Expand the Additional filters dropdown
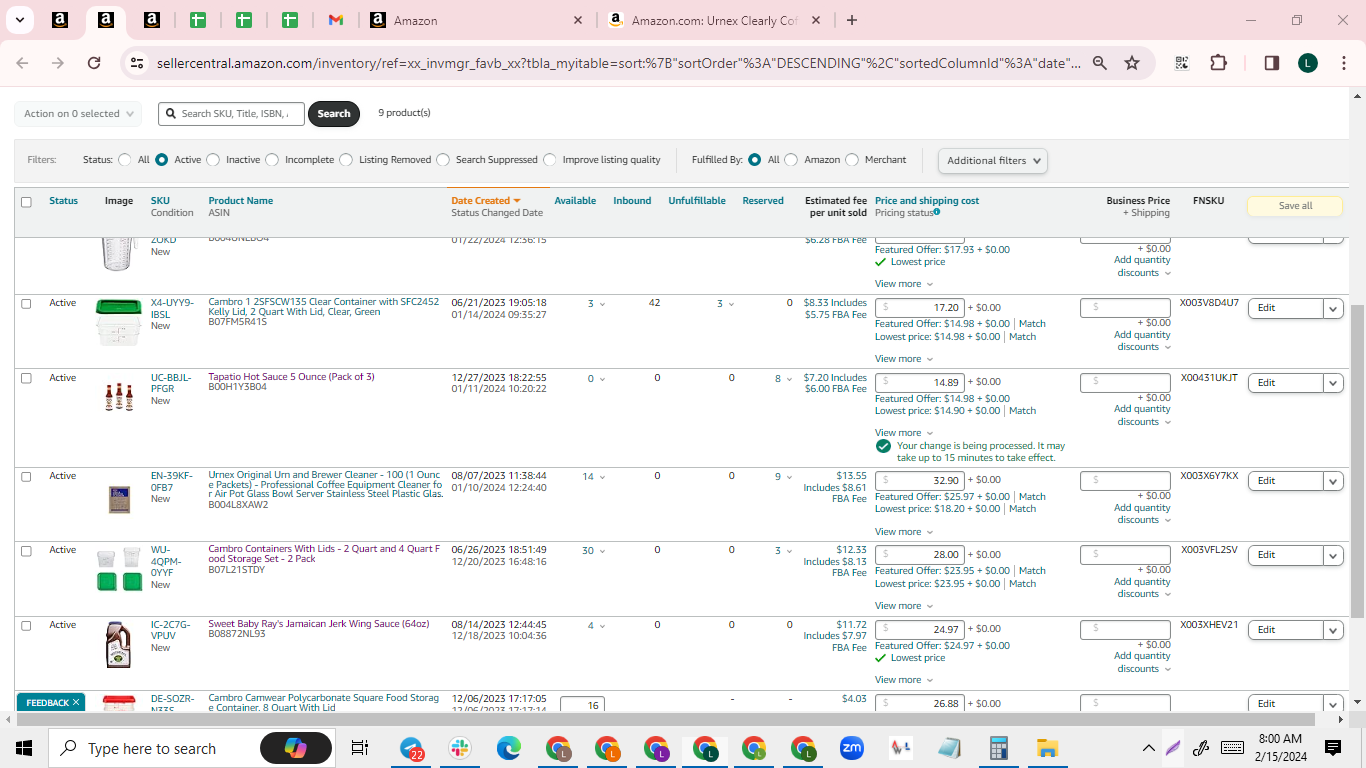Viewport: 1366px width, 768px height. pos(992,160)
